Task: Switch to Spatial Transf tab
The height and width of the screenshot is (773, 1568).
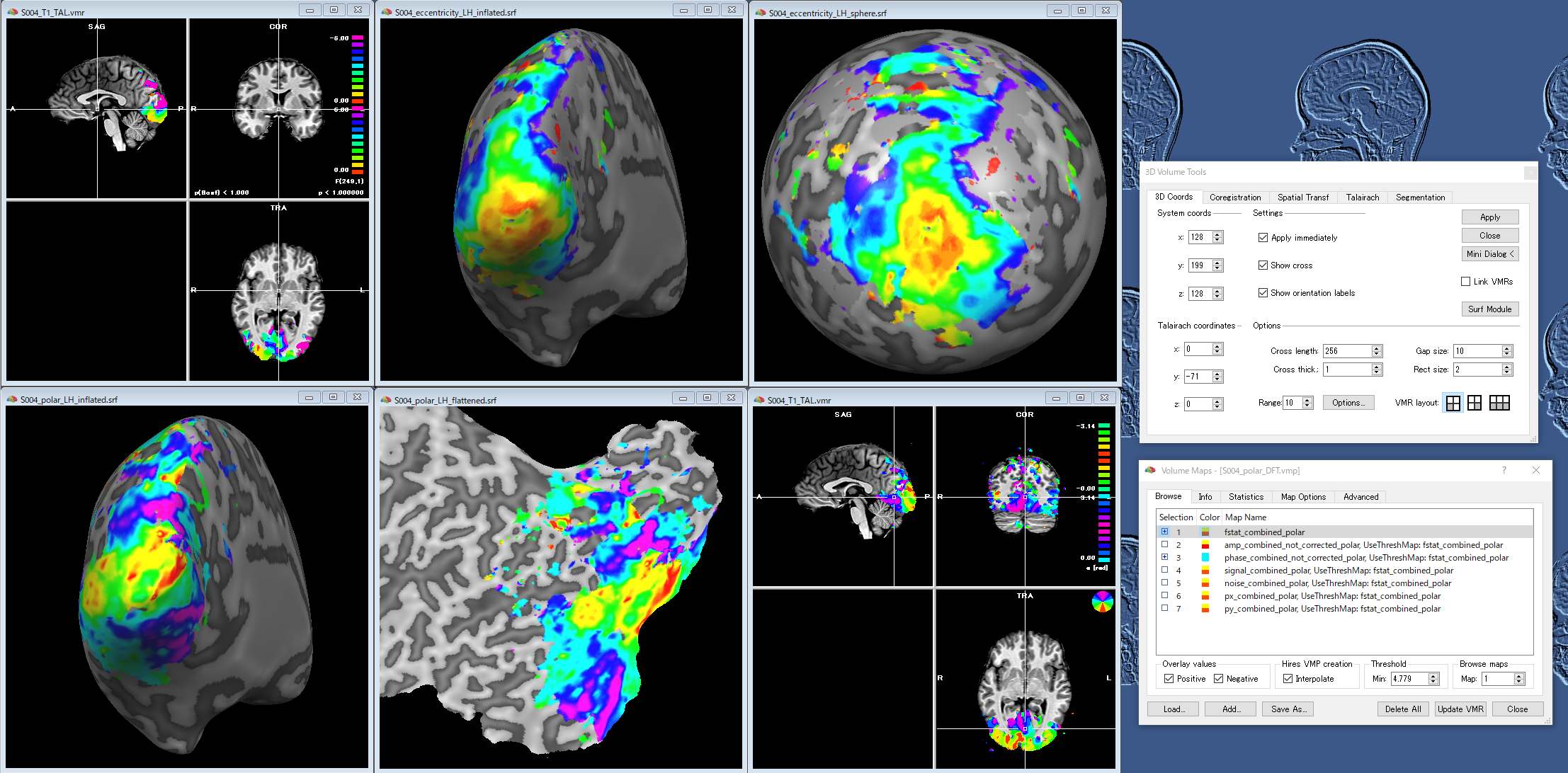Action: click(1303, 197)
